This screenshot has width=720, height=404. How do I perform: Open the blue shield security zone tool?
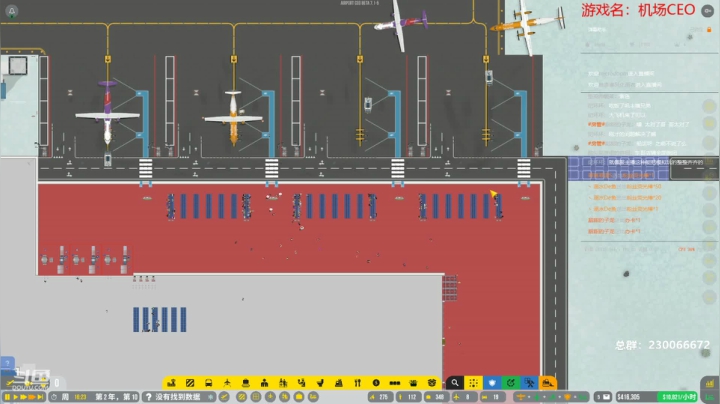(492, 383)
